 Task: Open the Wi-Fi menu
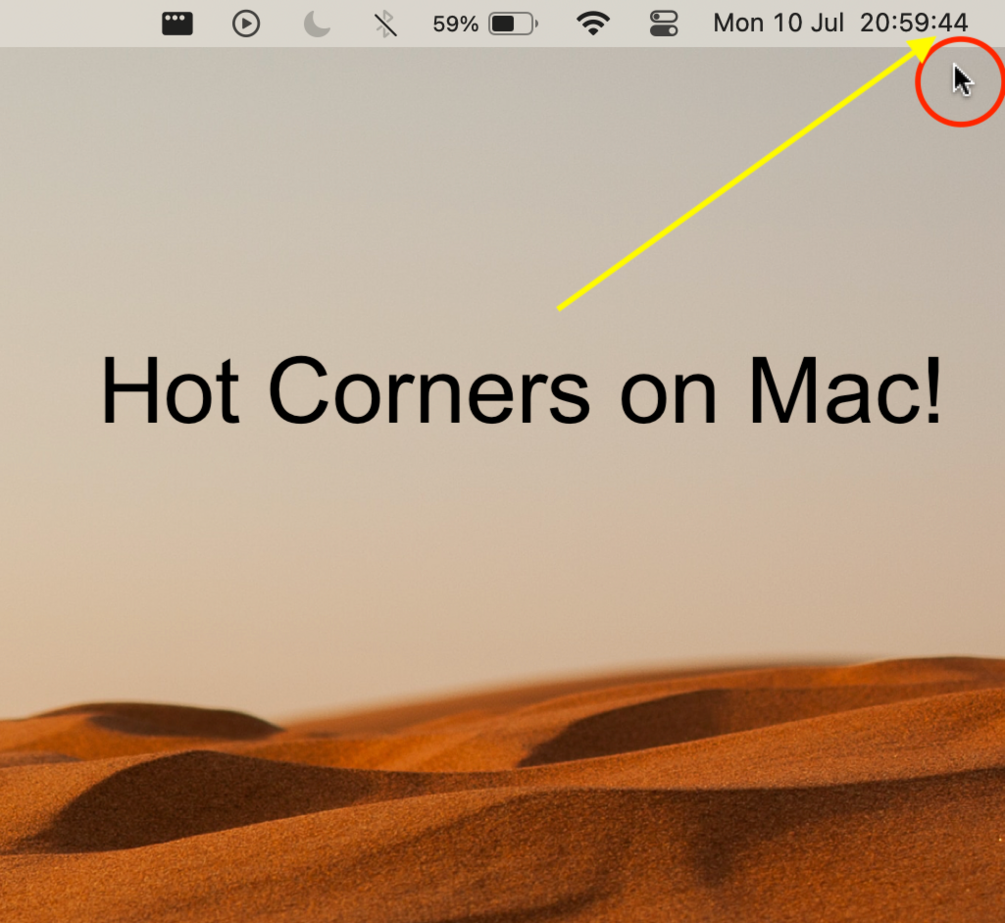593,24
